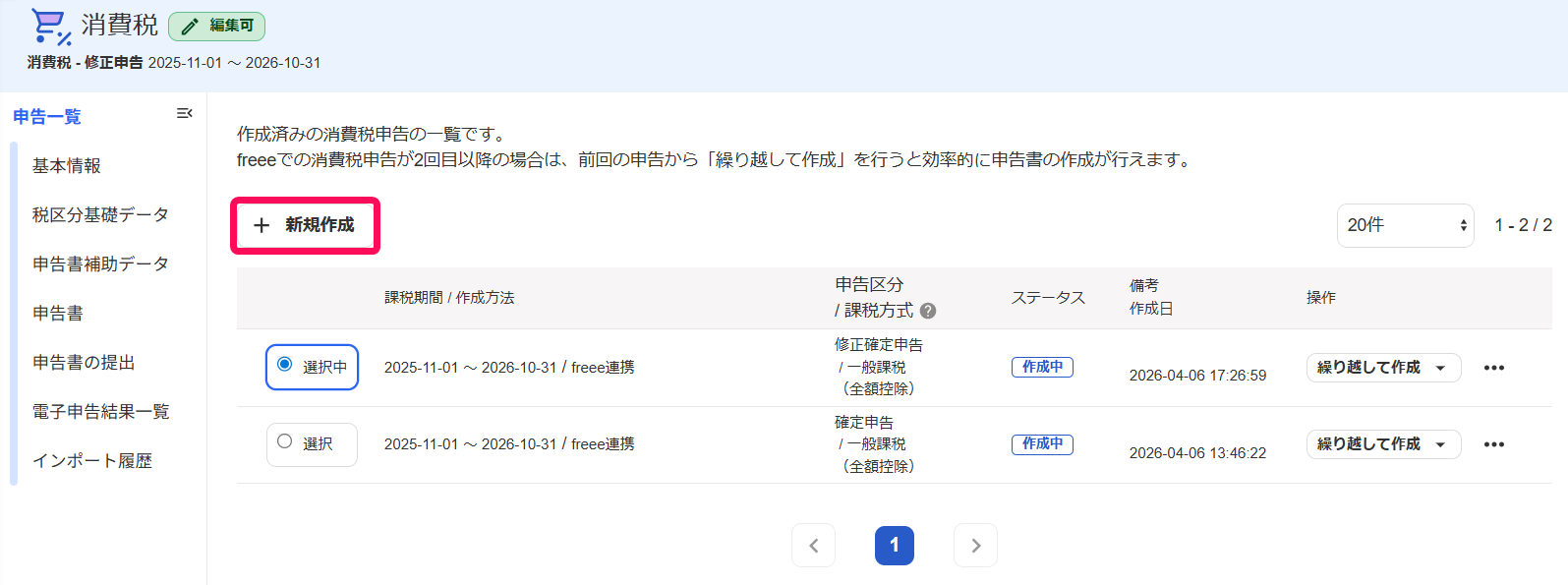Open 申告書の提出 in the sidebar
Viewport: 1568px width, 585px height.
[84, 363]
